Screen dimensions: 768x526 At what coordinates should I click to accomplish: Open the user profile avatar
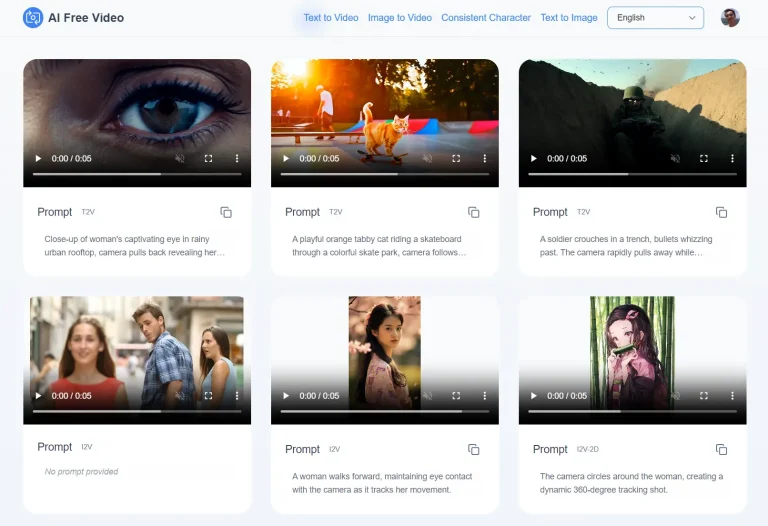(730, 18)
